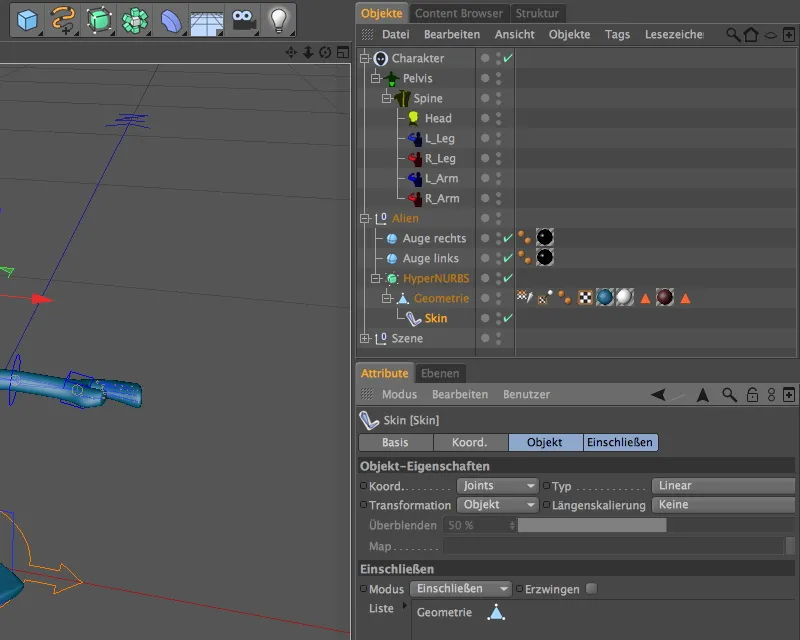Toggle the green checkmark for Auge rechts
The image size is (800, 640).
point(508,238)
